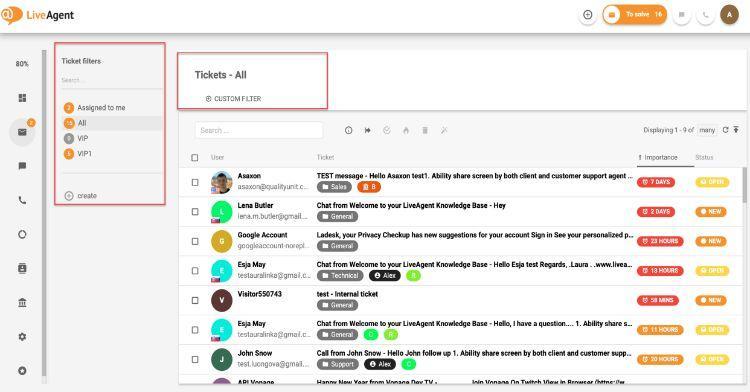
Task: Click Alex agent tag on John Snow ticket
Action: click(380, 364)
